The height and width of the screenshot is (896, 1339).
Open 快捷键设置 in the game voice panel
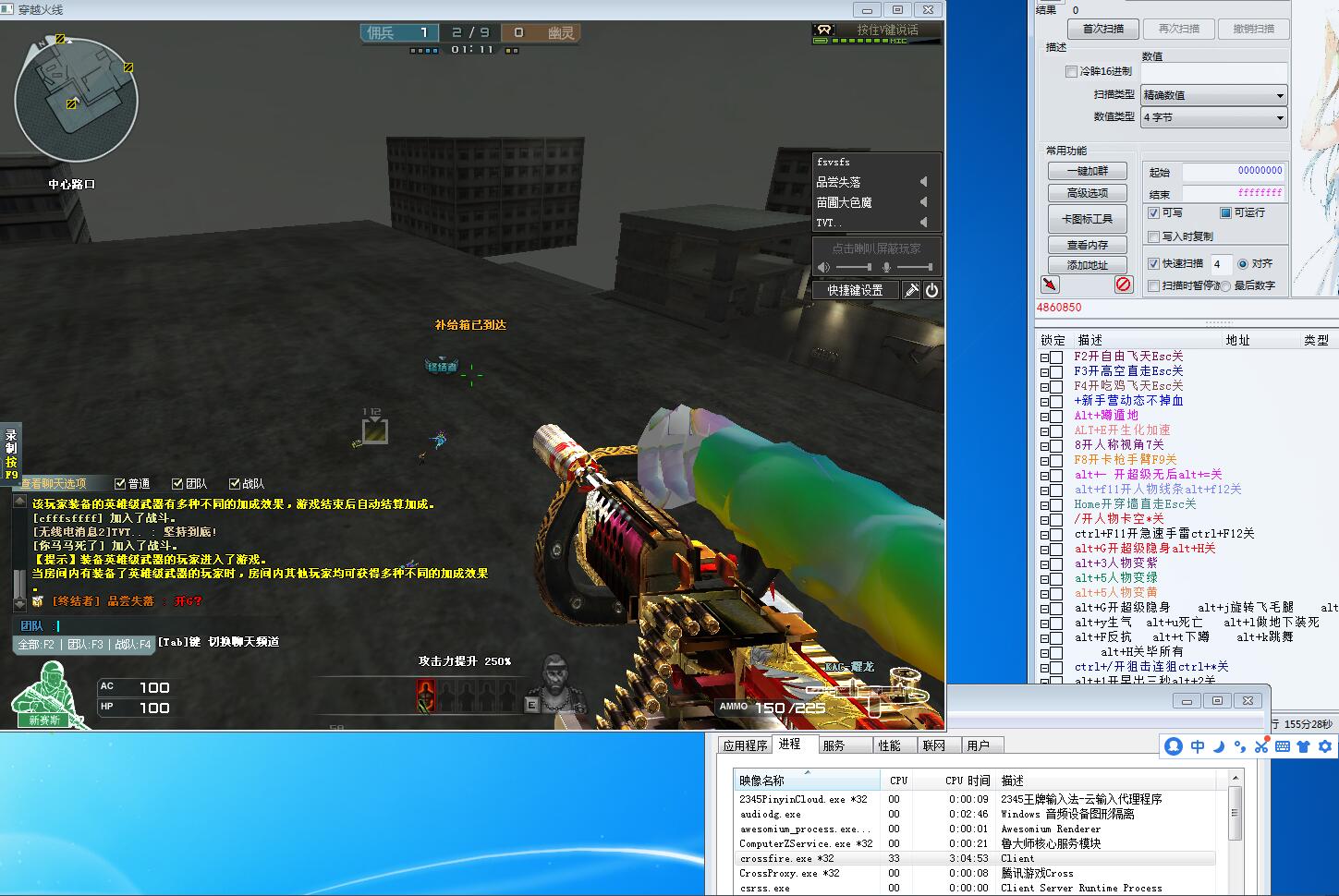[856, 290]
